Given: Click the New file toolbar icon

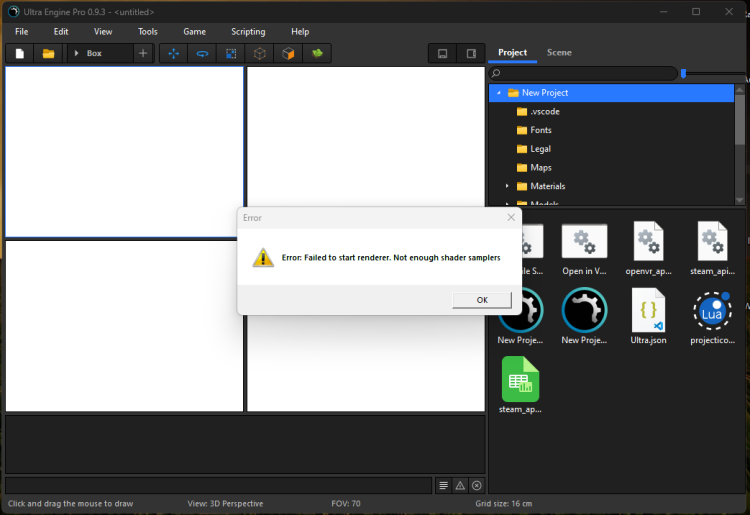Looking at the screenshot, I should pyautogui.click(x=19, y=53).
